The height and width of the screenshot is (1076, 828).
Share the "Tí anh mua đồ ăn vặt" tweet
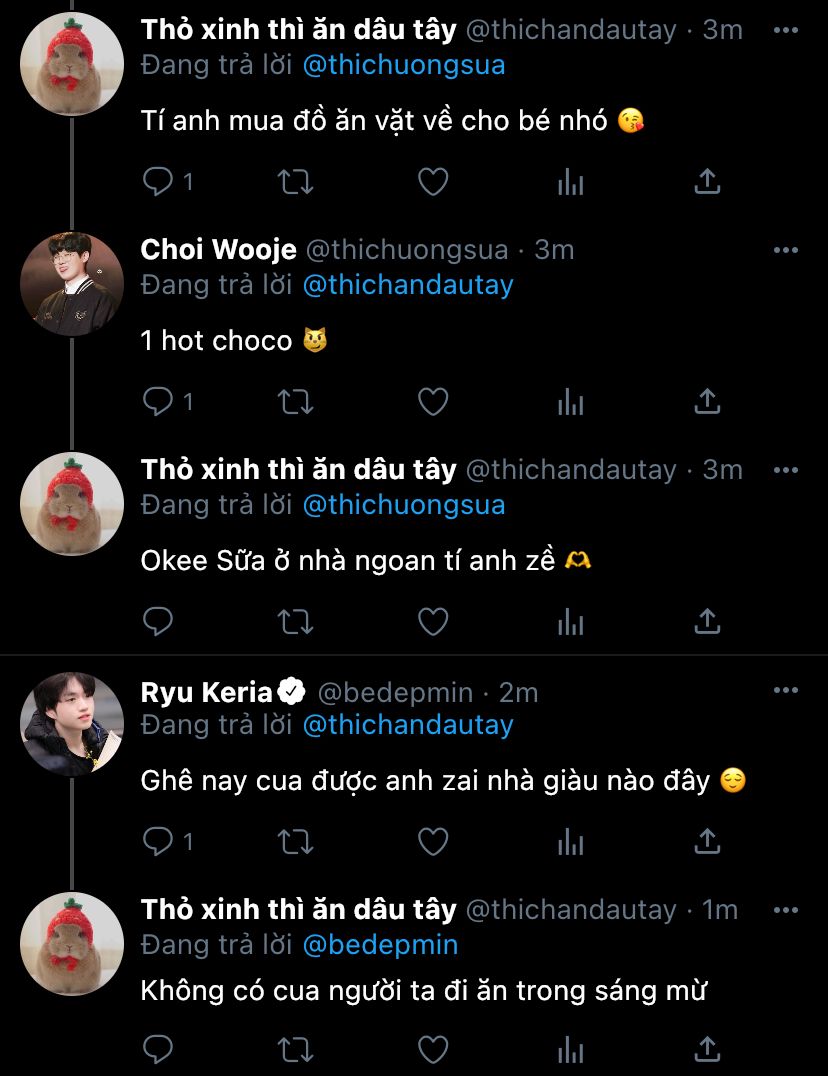click(707, 181)
